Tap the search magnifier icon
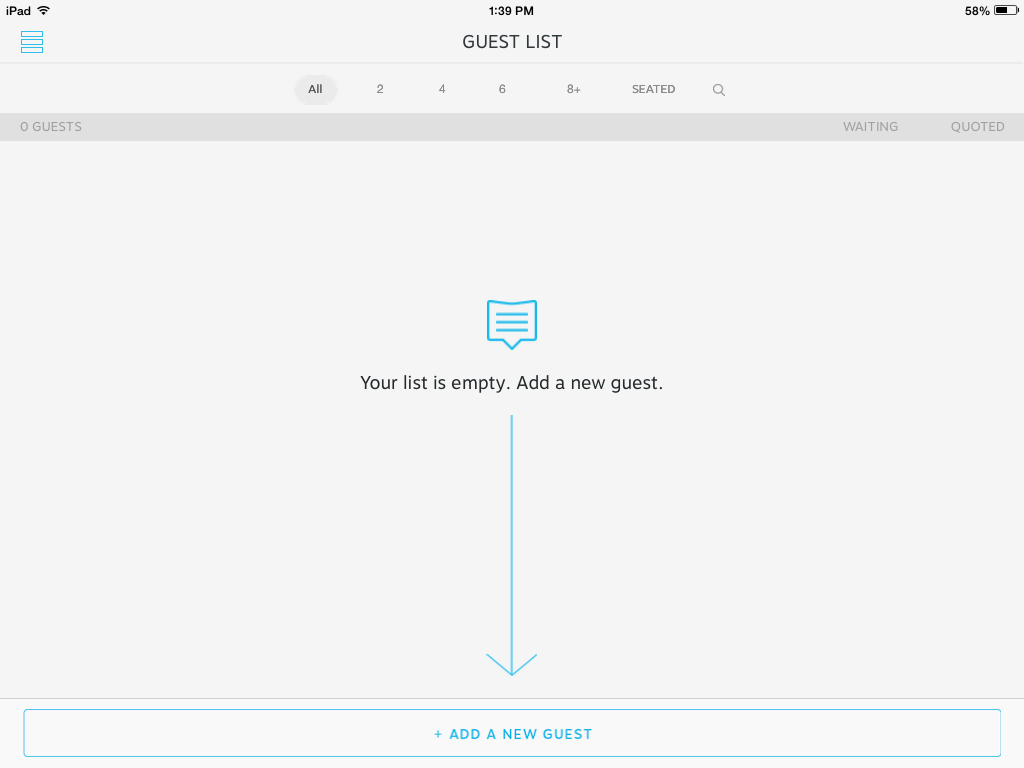Screen dimensions: 1024x768 pyautogui.click(x=718, y=90)
